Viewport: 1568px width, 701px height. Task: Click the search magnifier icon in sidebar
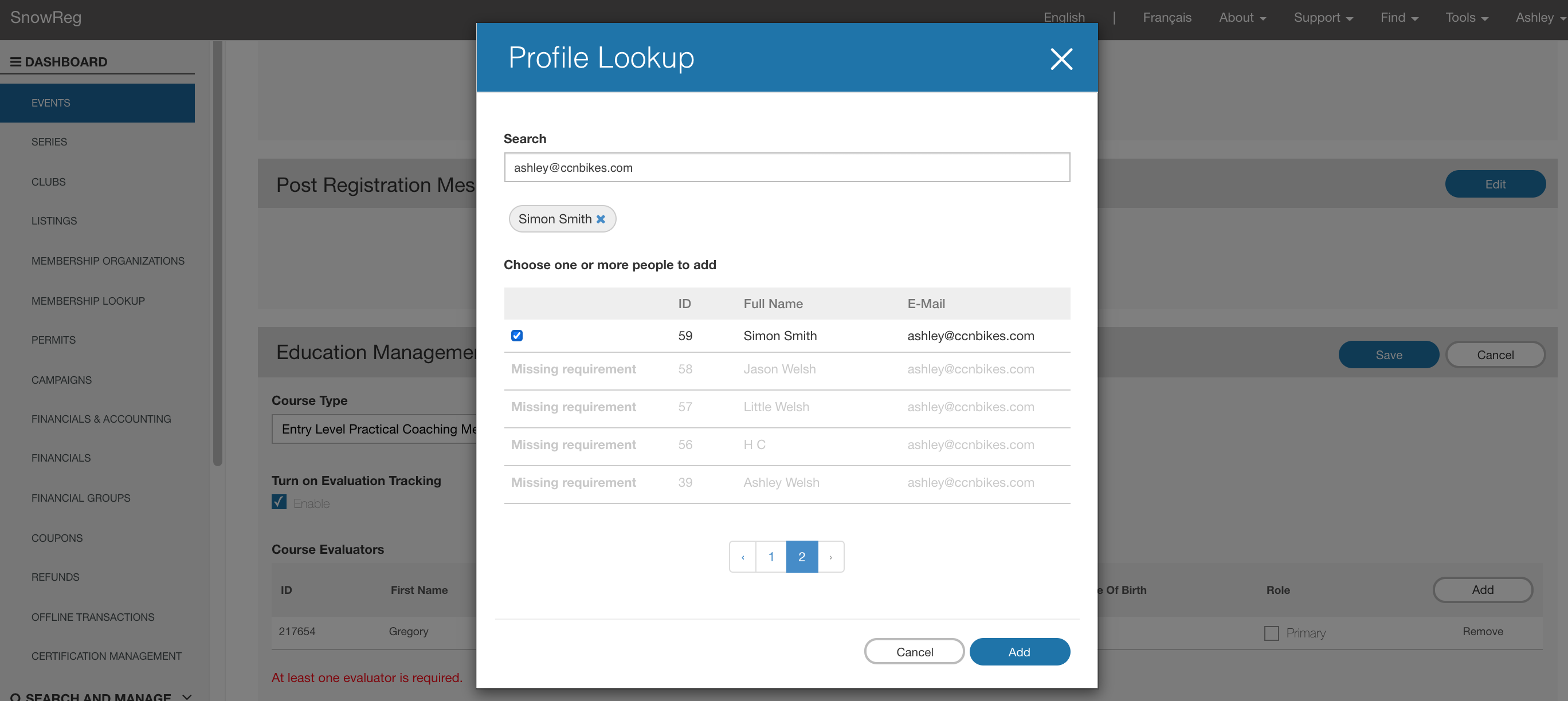15,696
